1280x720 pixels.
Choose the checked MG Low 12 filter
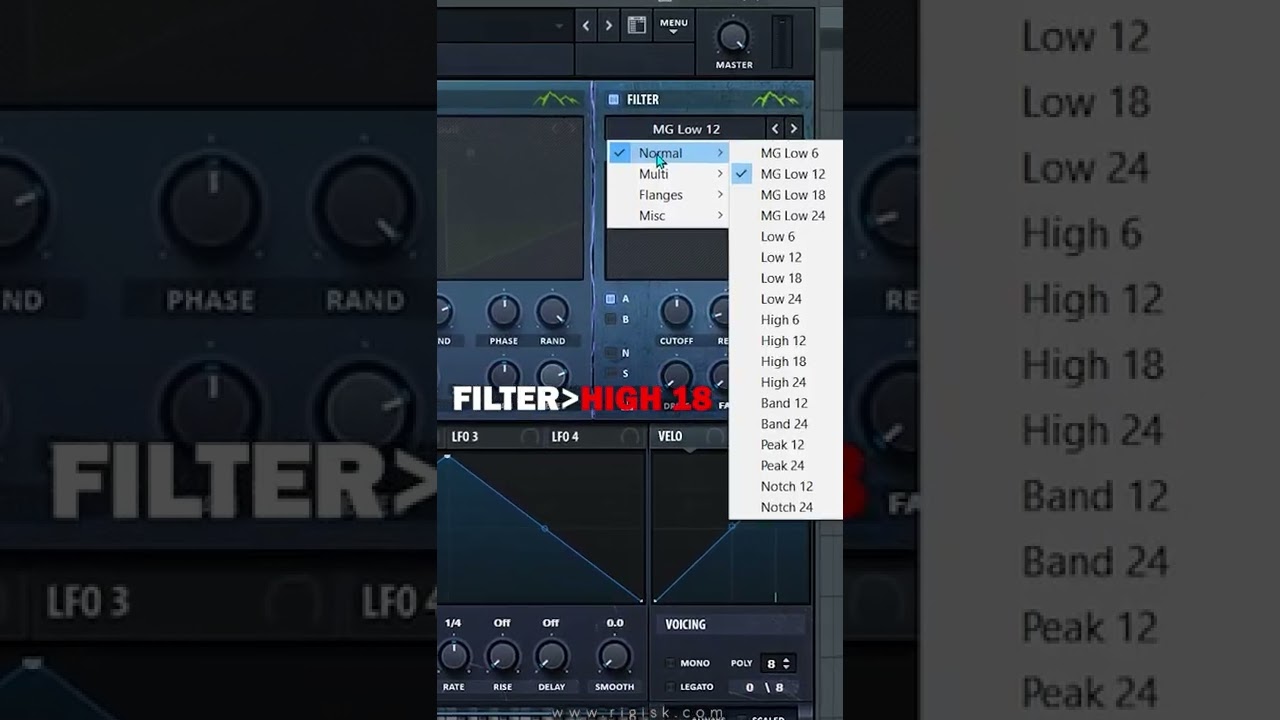786,174
